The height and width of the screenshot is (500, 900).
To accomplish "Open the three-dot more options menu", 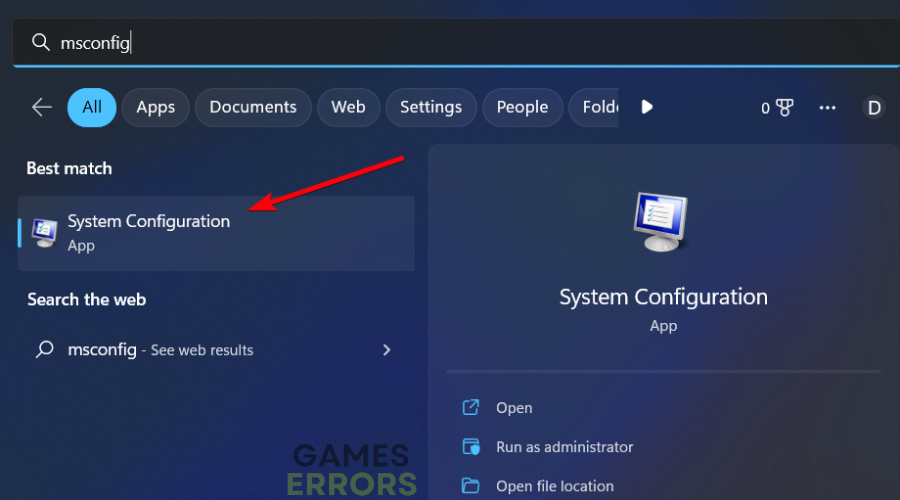I will point(827,108).
